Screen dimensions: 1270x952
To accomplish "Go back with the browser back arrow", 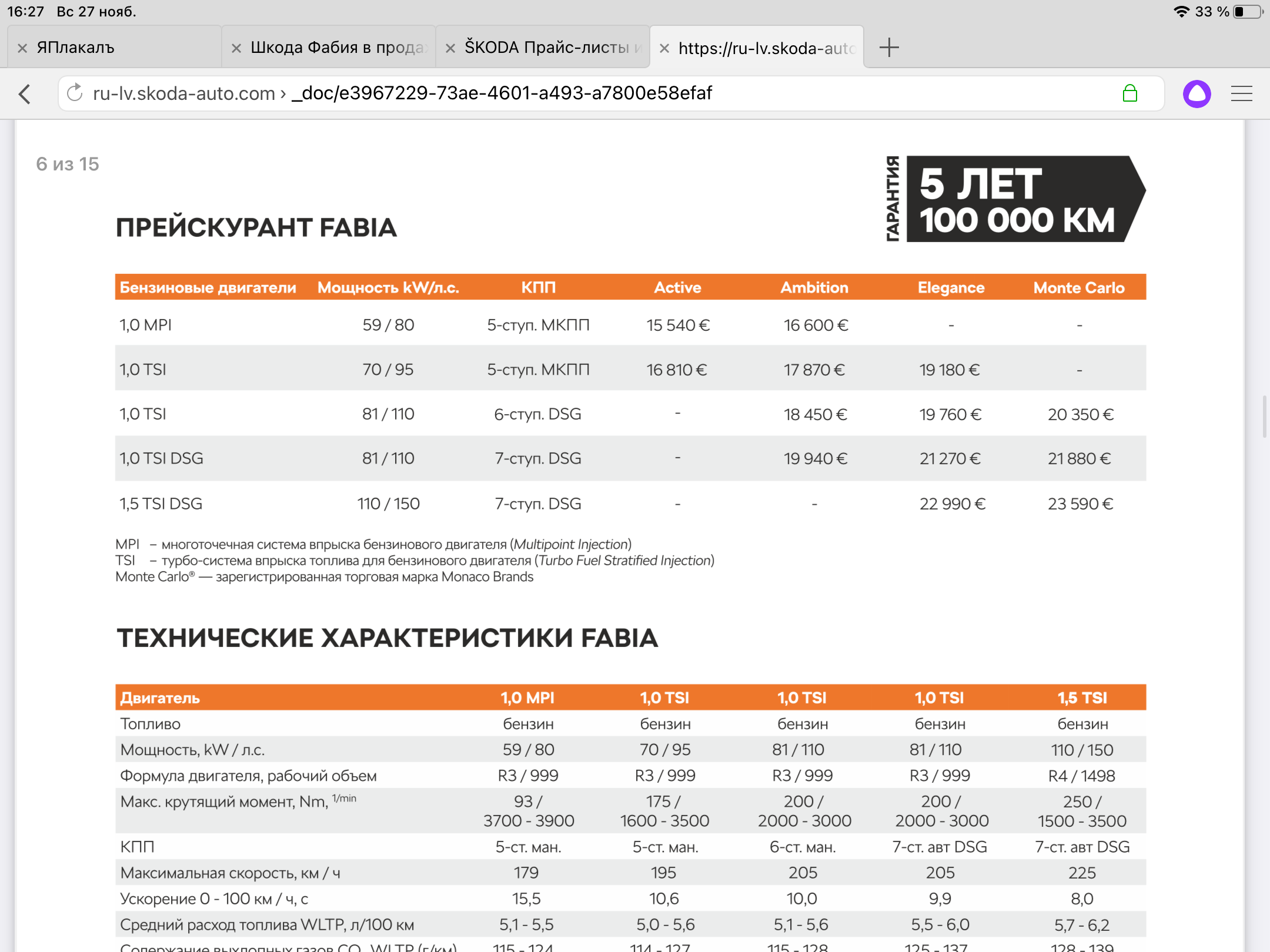I will coord(25,93).
